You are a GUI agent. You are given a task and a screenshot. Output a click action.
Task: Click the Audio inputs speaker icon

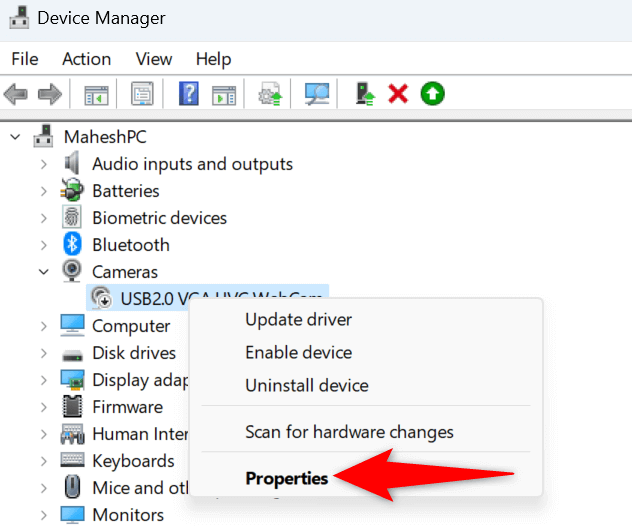(72, 163)
